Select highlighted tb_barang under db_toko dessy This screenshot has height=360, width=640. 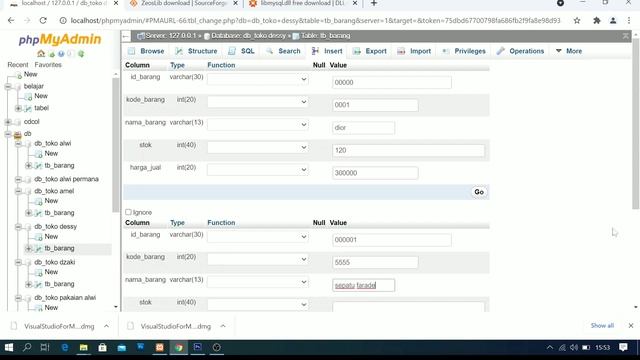click(59, 248)
